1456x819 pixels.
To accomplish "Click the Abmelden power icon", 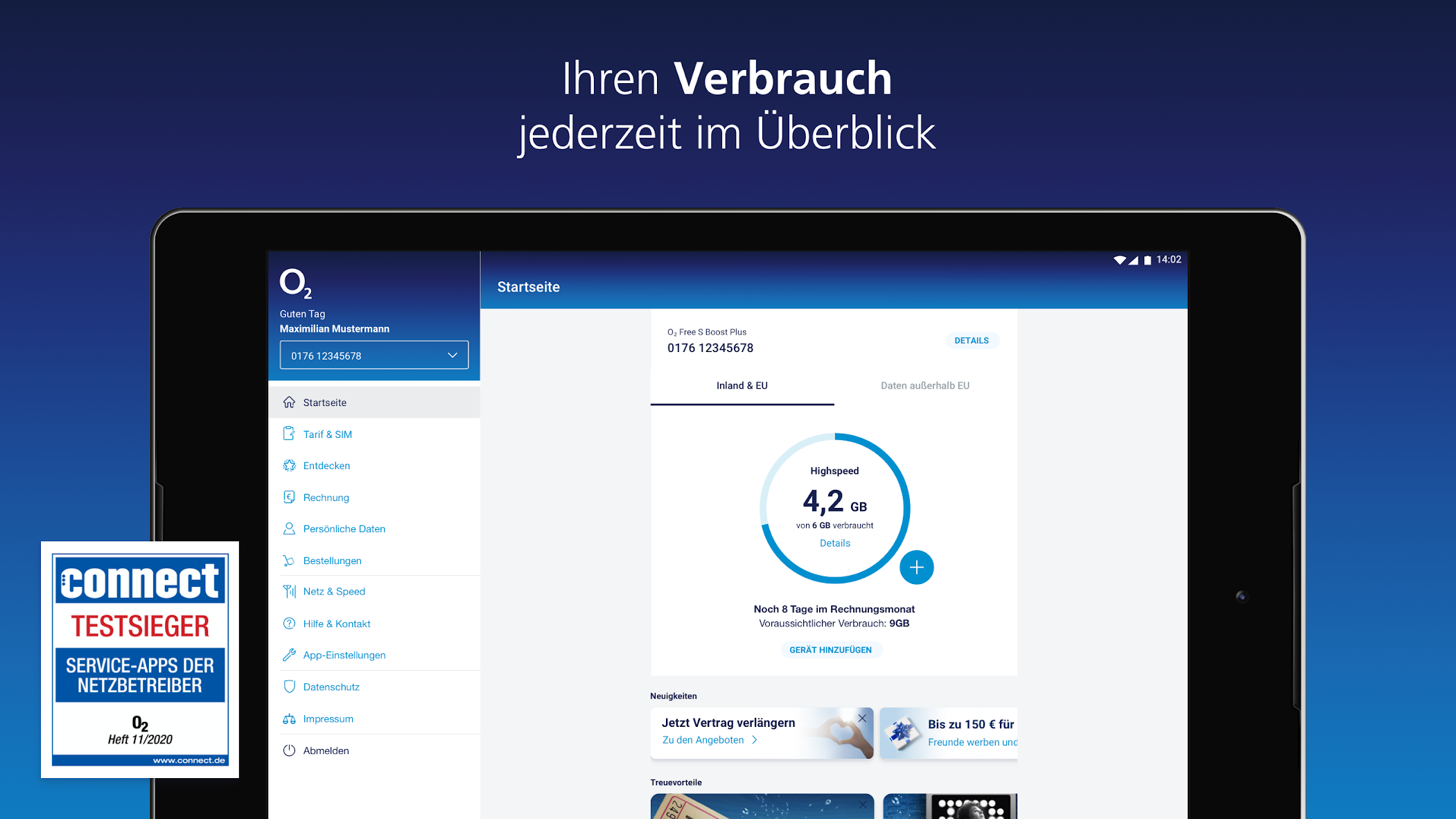I will (x=289, y=750).
